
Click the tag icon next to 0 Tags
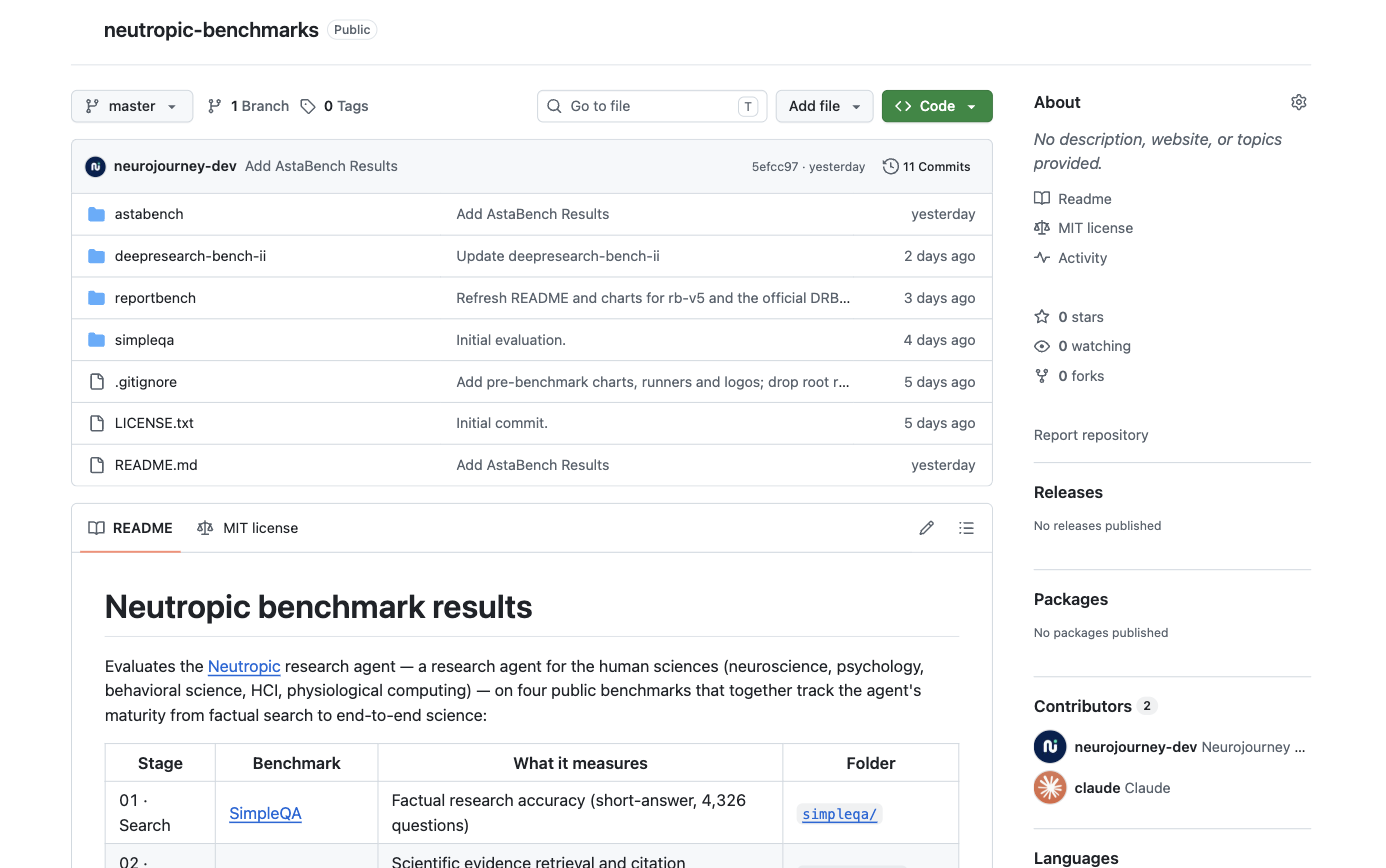[308, 106]
